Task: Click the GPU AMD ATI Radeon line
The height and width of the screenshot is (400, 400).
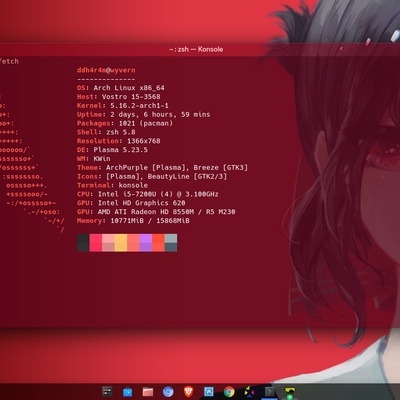Action: pyautogui.click(x=156, y=212)
